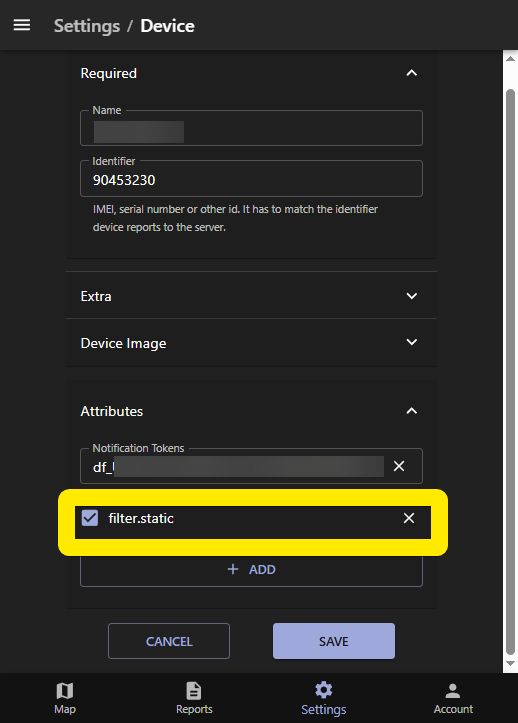
Task: Click the vertical scrollbar thumb
Action: pyautogui.click(x=510, y=372)
